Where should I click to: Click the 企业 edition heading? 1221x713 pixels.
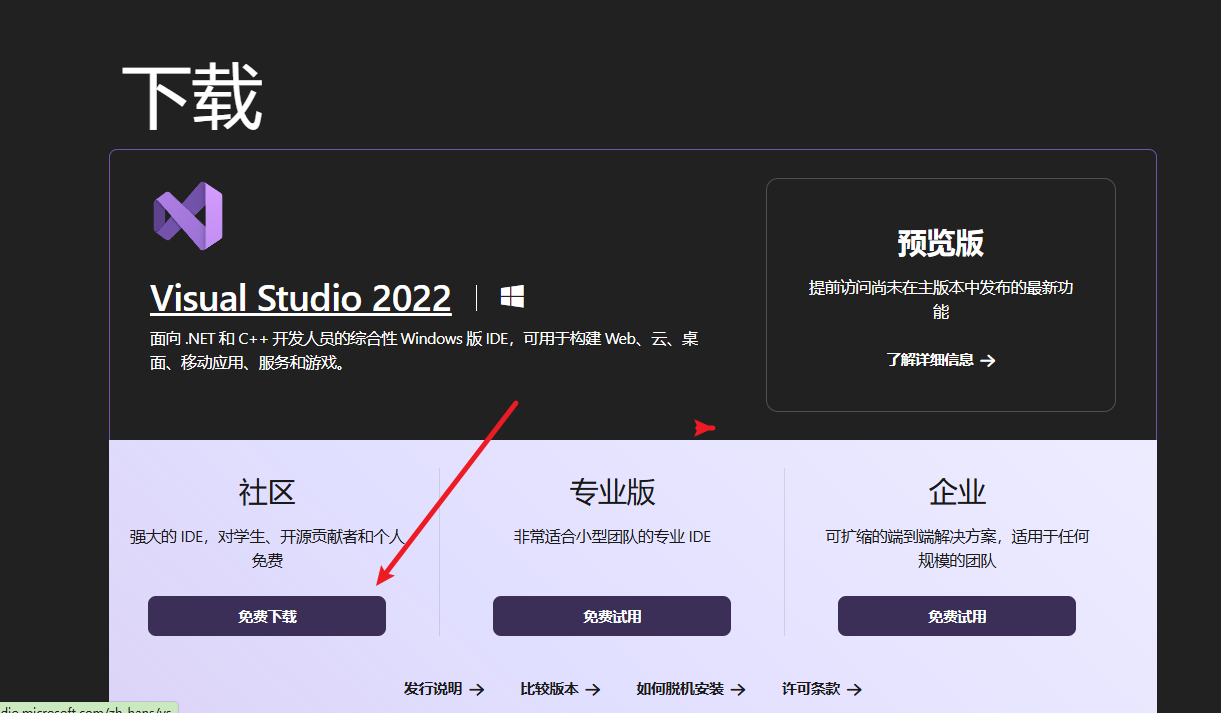pyautogui.click(x=957, y=492)
